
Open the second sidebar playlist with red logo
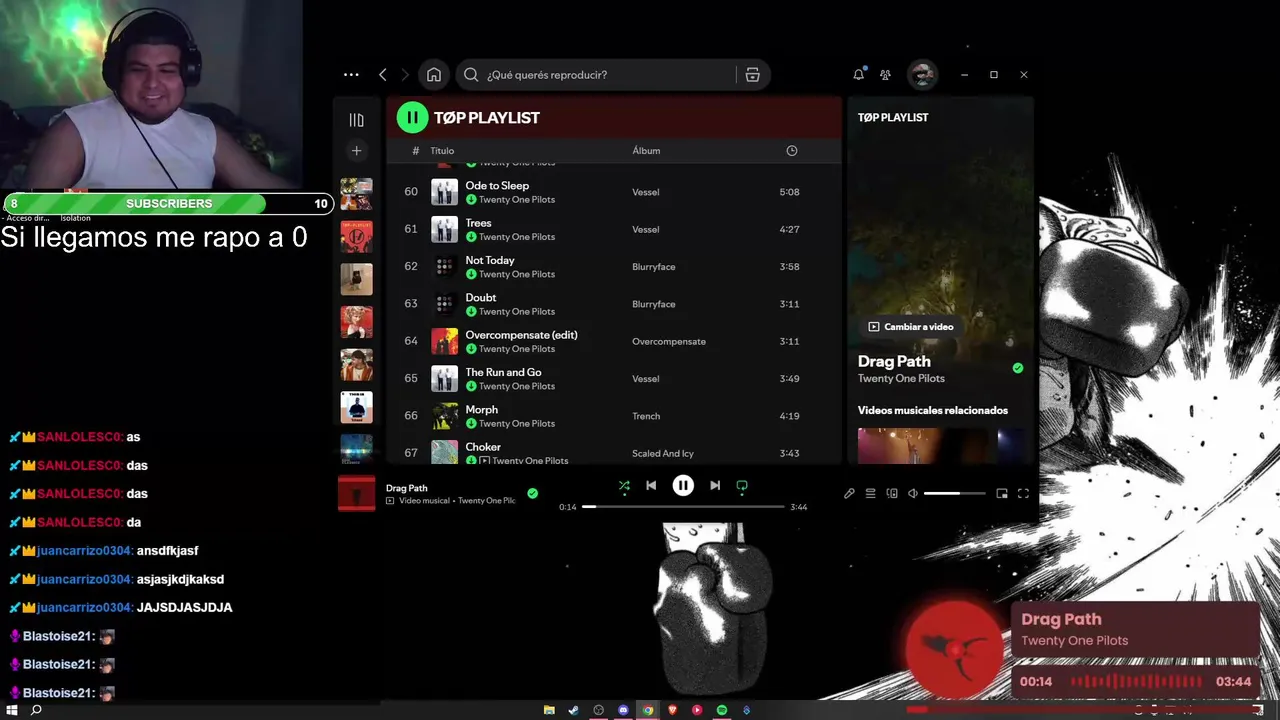(x=356, y=237)
